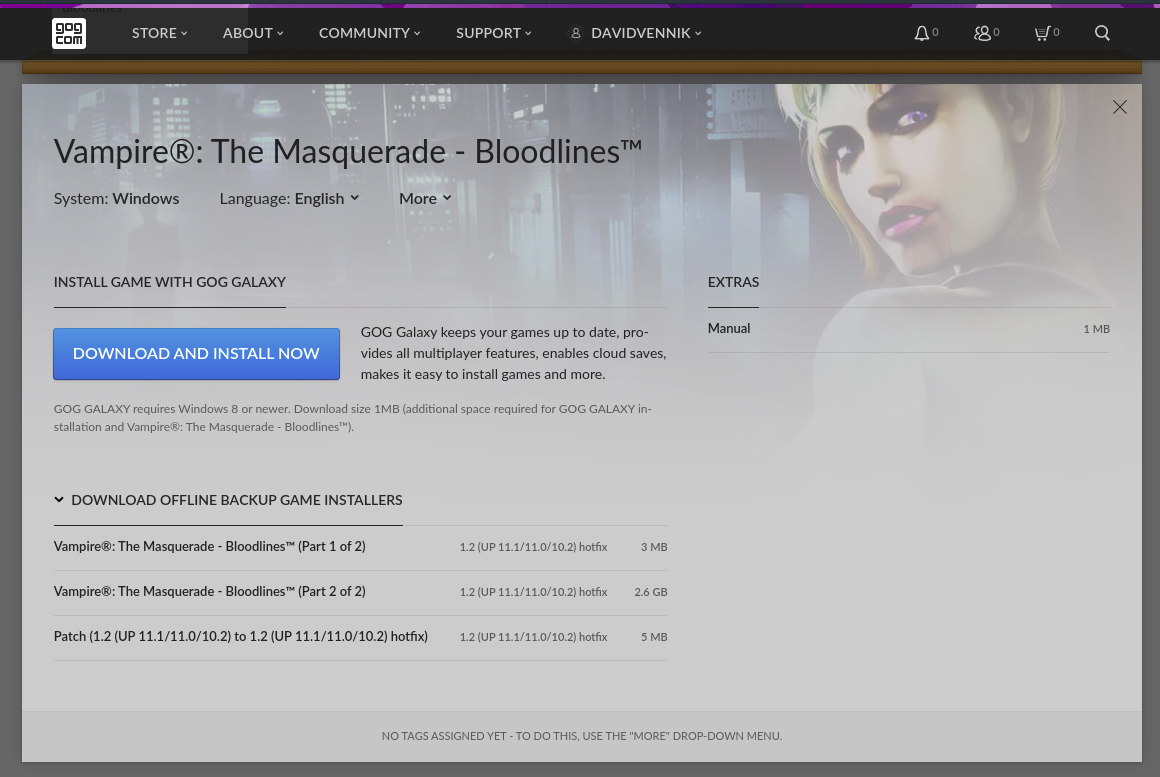This screenshot has width=1160, height=777.
Task: Download Bloodlines Part 2 of 2 installer
Action: click(x=360, y=592)
